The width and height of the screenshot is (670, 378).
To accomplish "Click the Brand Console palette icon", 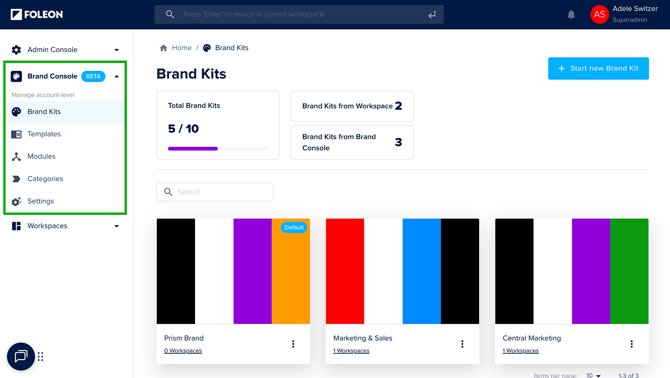I will (16, 76).
